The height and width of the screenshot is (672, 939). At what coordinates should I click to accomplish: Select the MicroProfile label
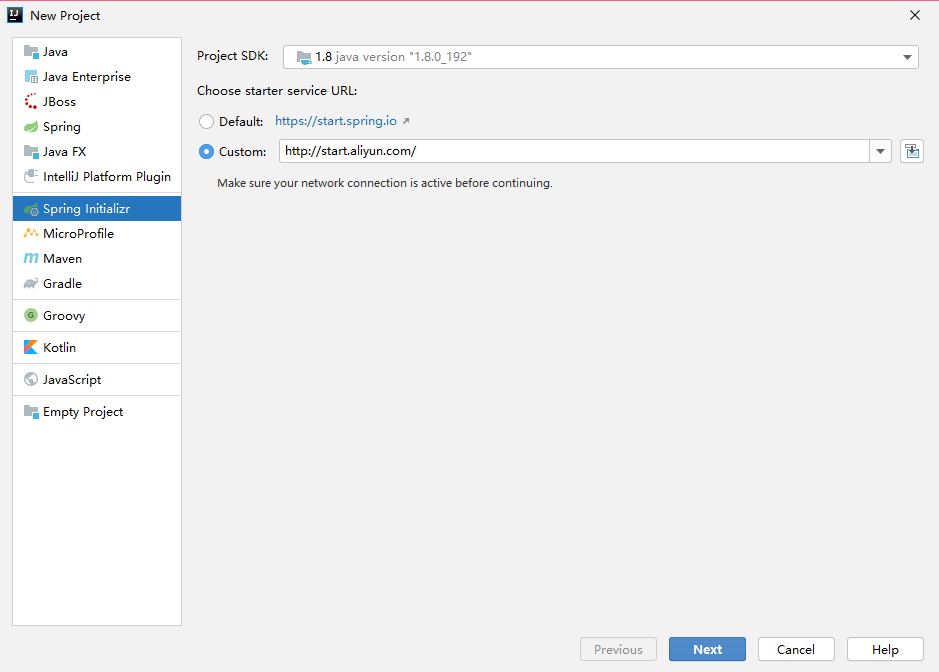point(78,234)
